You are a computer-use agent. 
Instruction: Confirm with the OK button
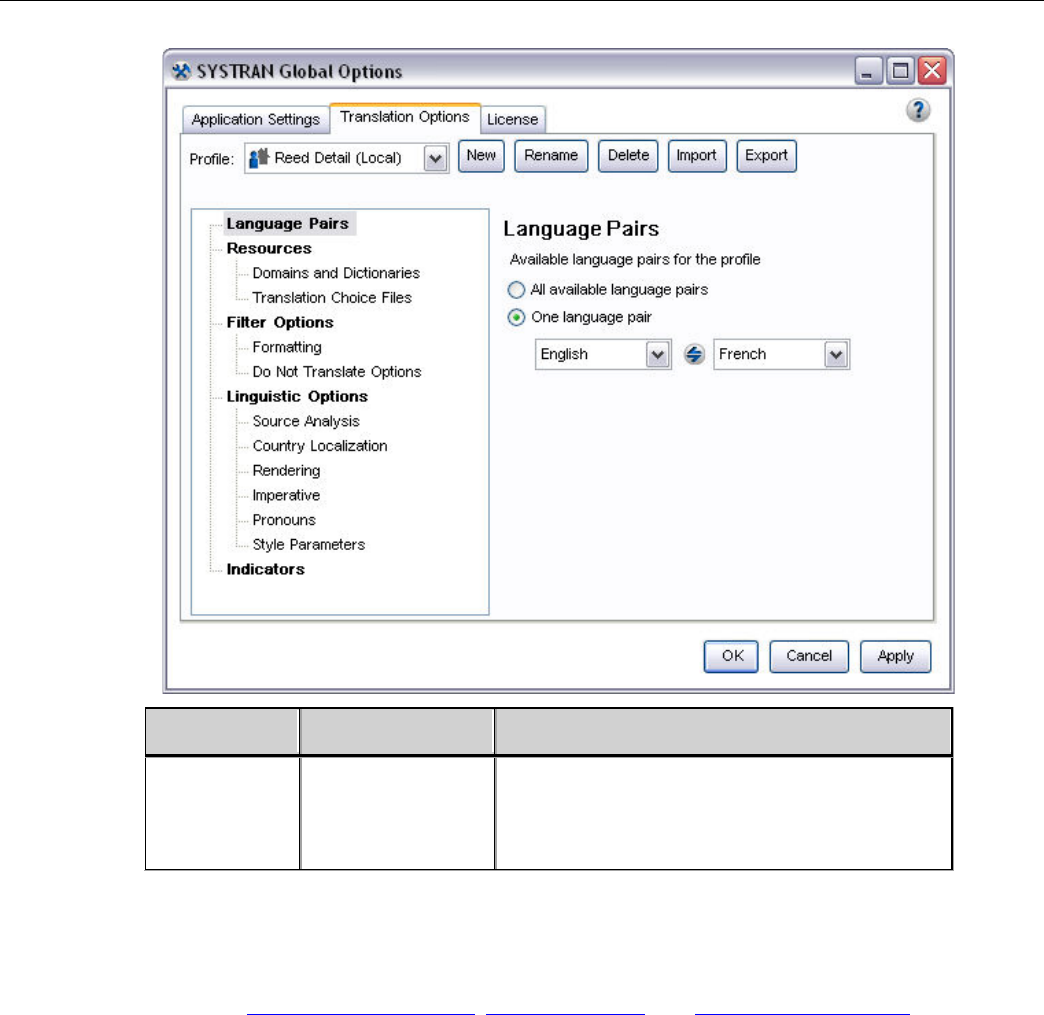pos(731,657)
